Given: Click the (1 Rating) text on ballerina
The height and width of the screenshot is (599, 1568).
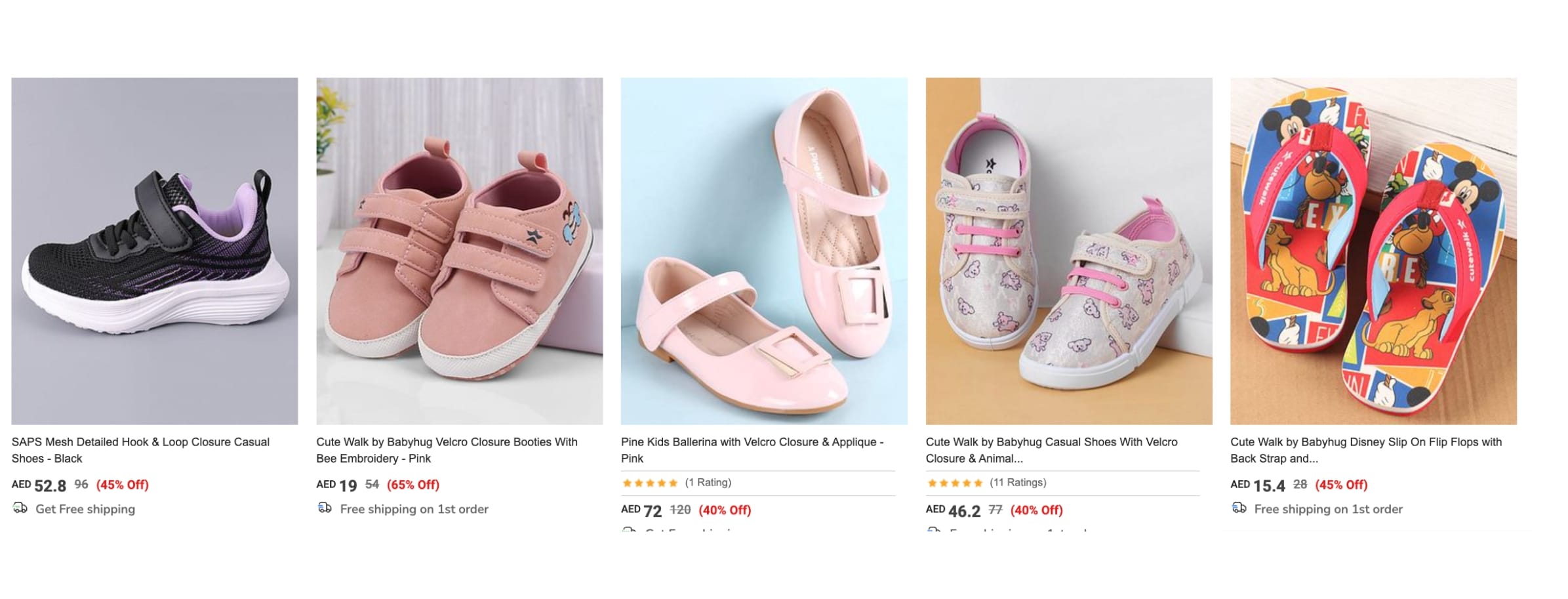Looking at the screenshot, I should coord(708,483).
